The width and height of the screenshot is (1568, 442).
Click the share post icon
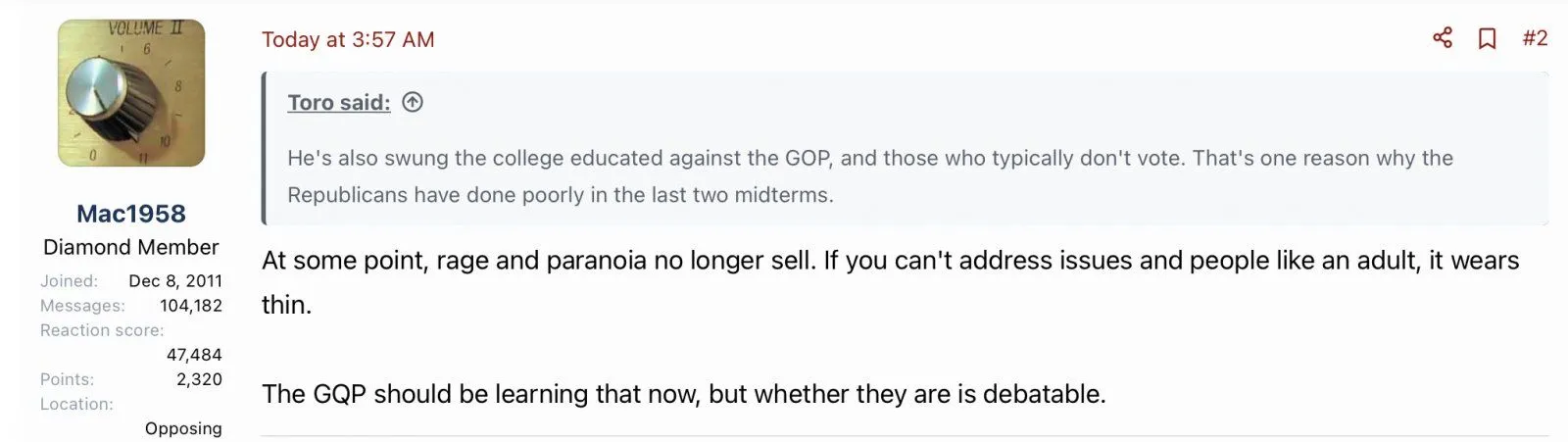[x=1443, y=38]
